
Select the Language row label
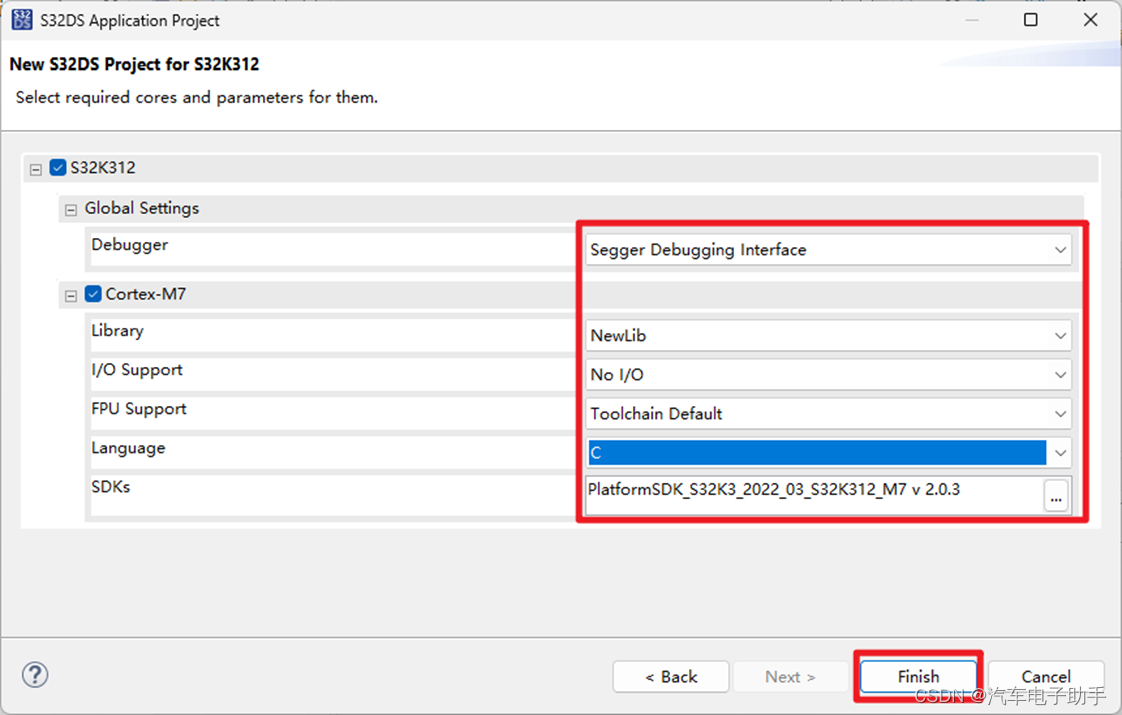[x=128, y=448]
